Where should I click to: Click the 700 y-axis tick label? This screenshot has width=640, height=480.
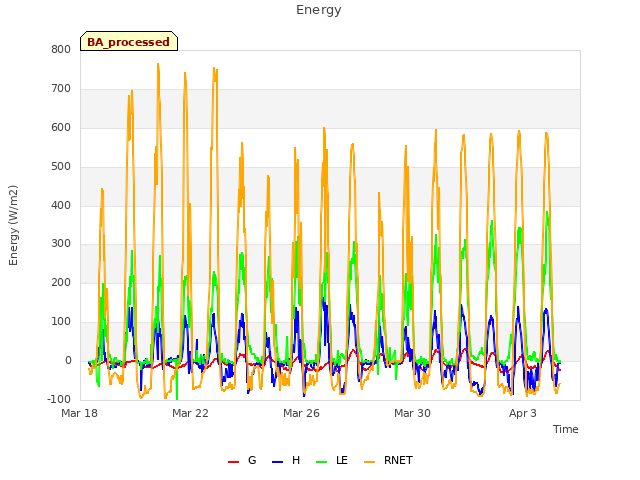61,89
